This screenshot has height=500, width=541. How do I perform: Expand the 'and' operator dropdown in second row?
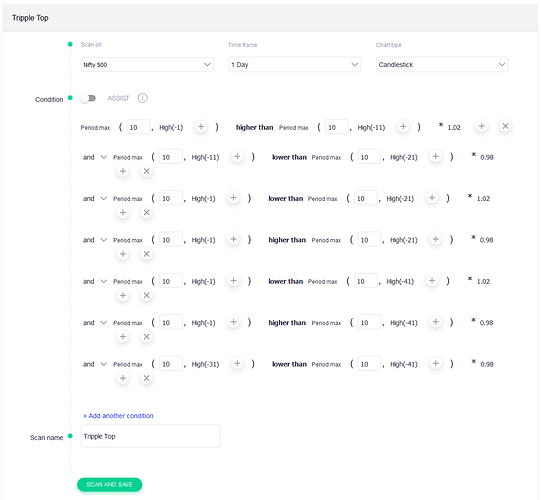tap(95, 157)
